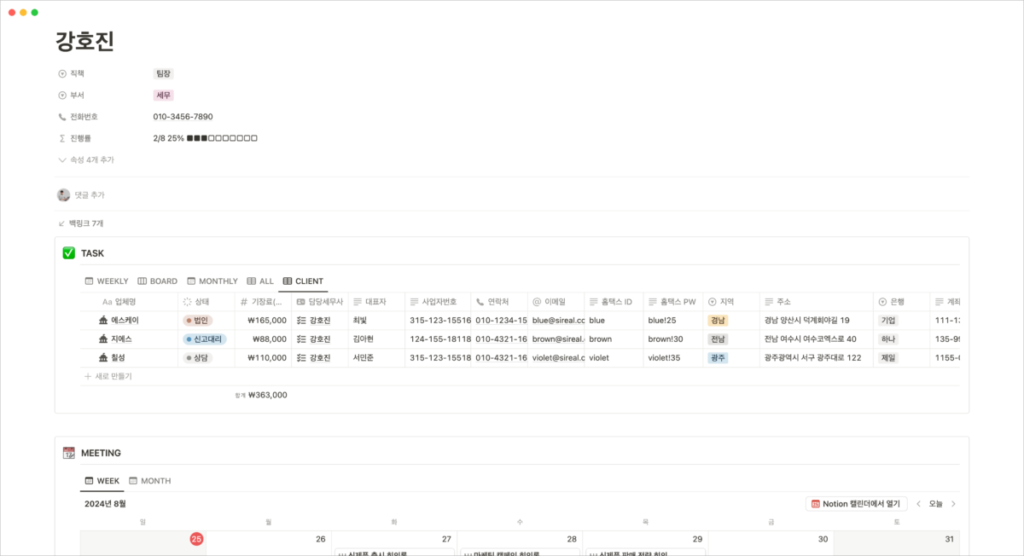
Task: Open the 직책 select value 팀장
Action: [162, 74]
